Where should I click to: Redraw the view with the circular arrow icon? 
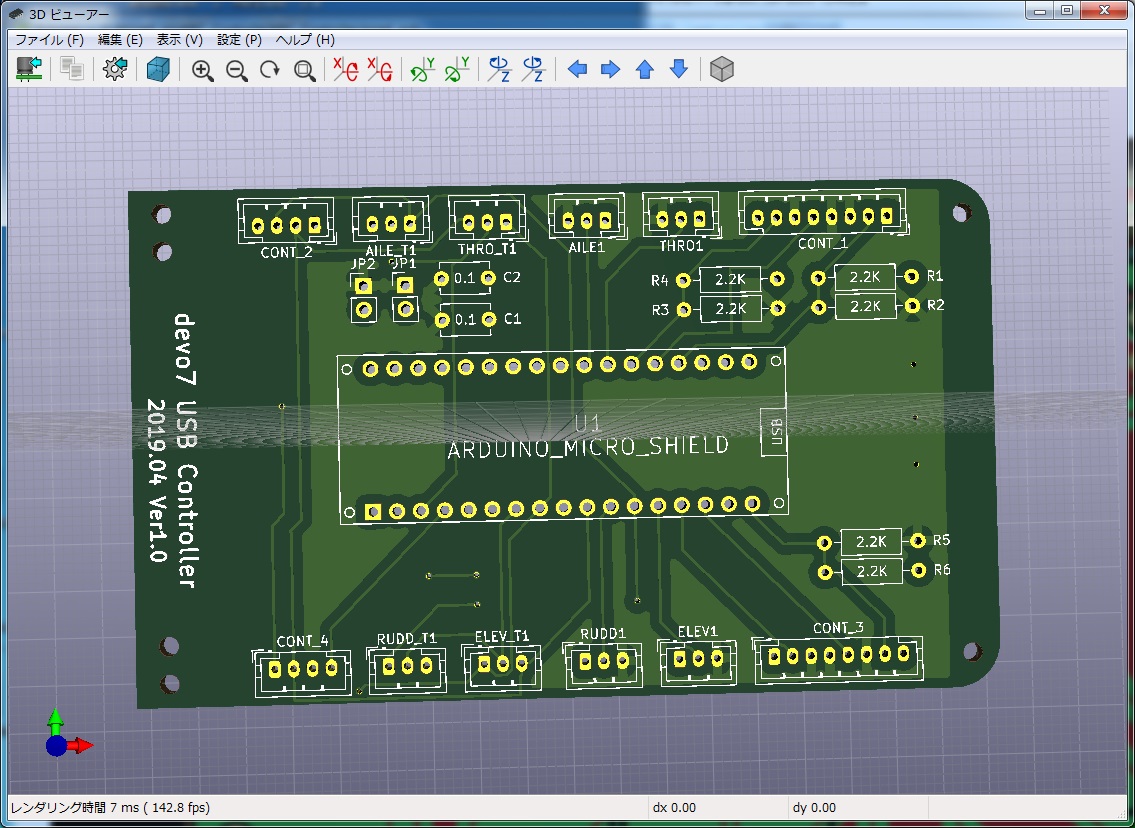click(270, 70)
